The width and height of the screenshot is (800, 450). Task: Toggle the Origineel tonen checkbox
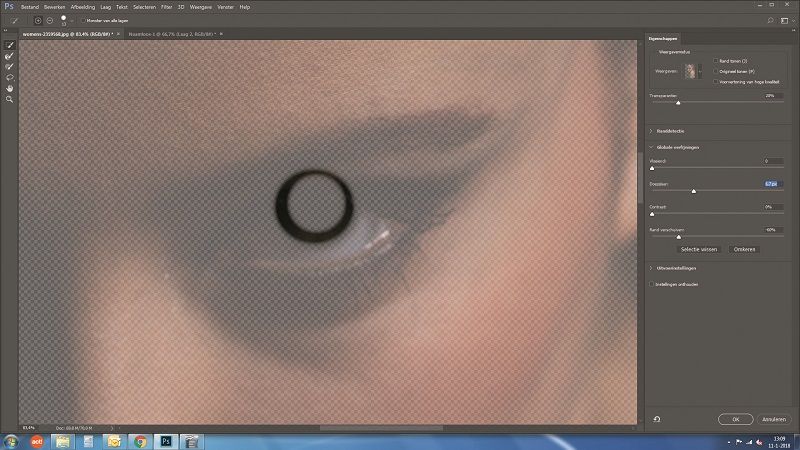click(716, 71)
